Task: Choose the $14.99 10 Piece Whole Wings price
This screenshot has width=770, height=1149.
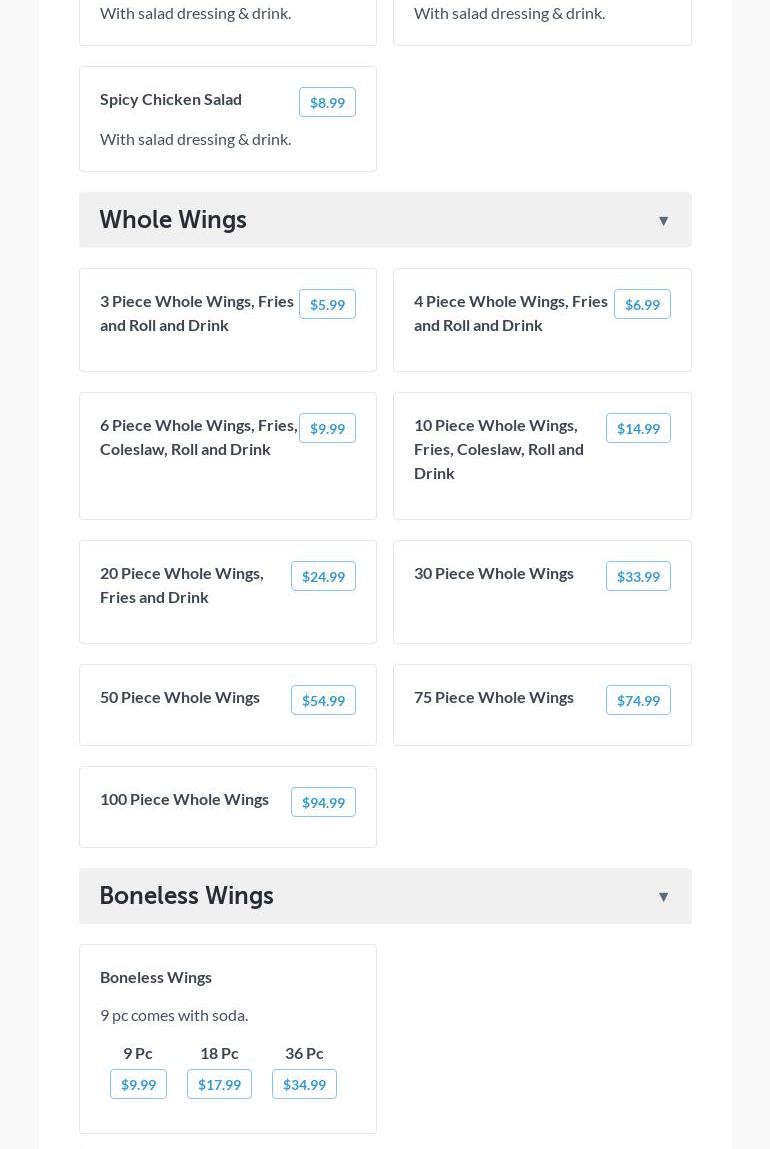Action: pos(638,428)
